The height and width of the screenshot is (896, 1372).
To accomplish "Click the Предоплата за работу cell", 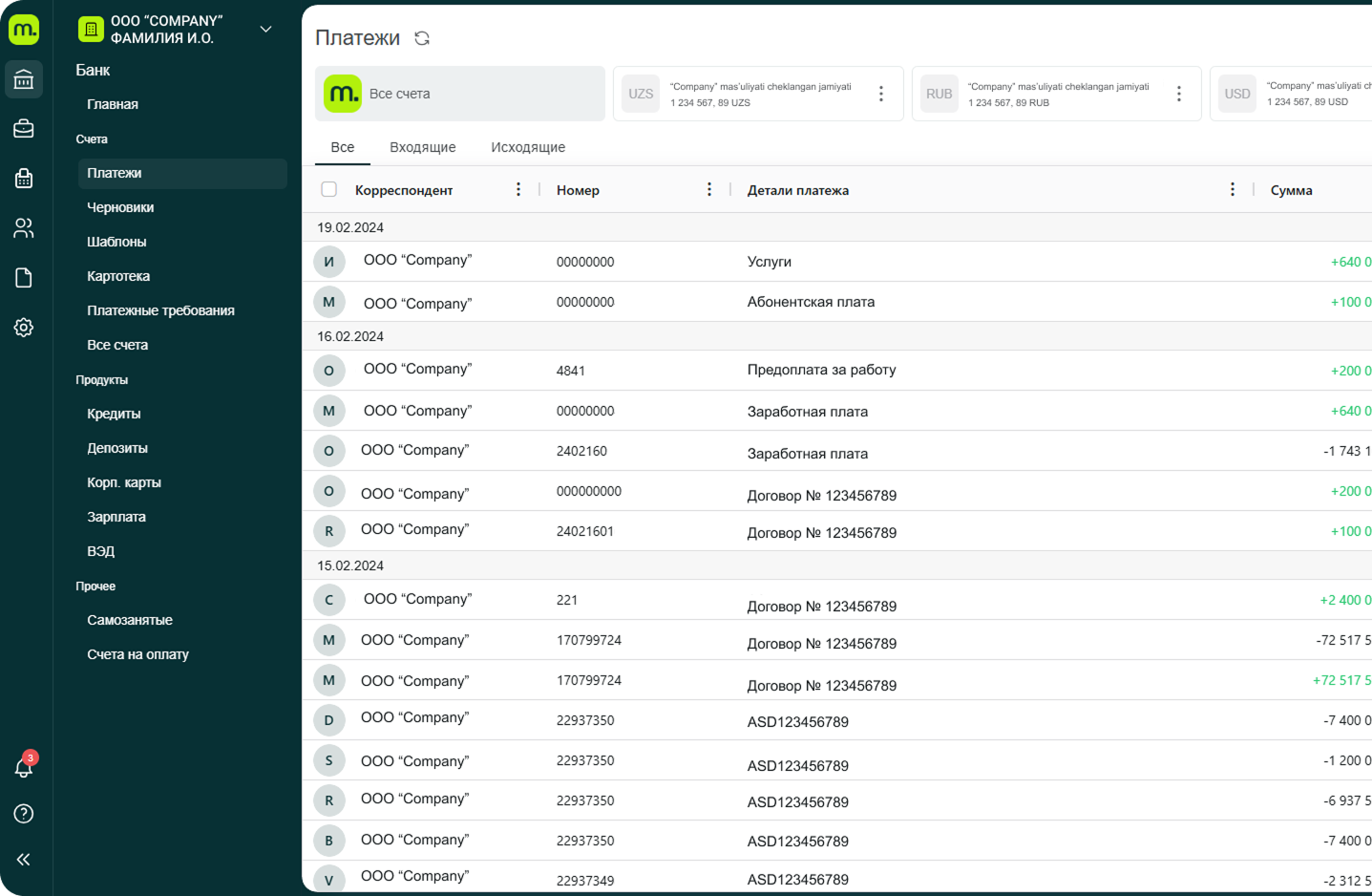I will 821,370.
